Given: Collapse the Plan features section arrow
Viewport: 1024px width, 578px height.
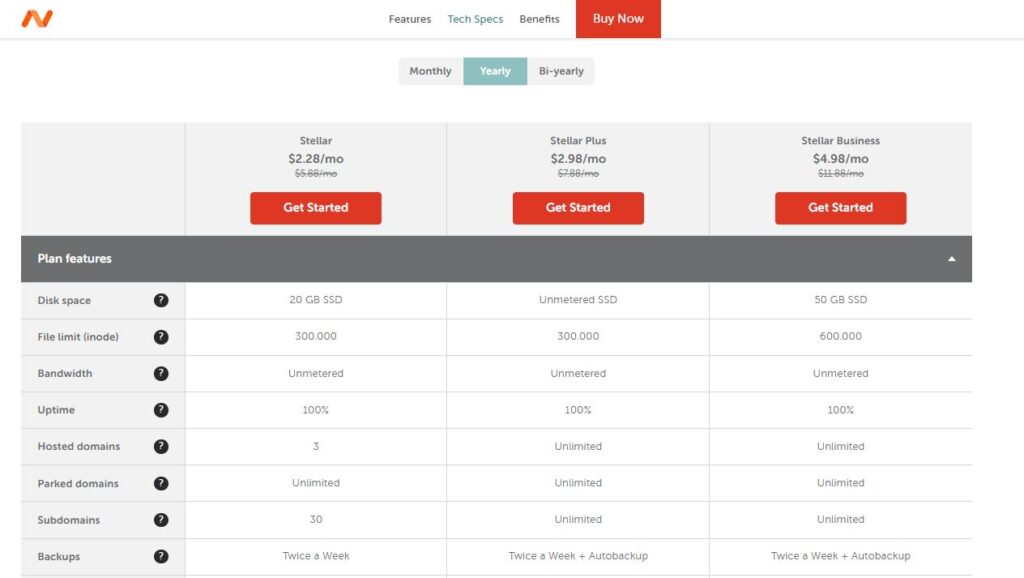Looking at the screenshot, I should point(952,259).
